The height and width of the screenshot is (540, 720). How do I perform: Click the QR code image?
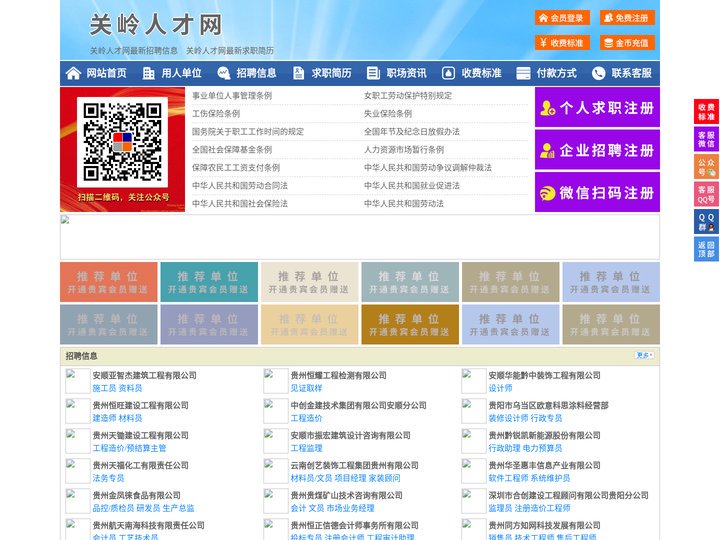click(x=122, y=142)
